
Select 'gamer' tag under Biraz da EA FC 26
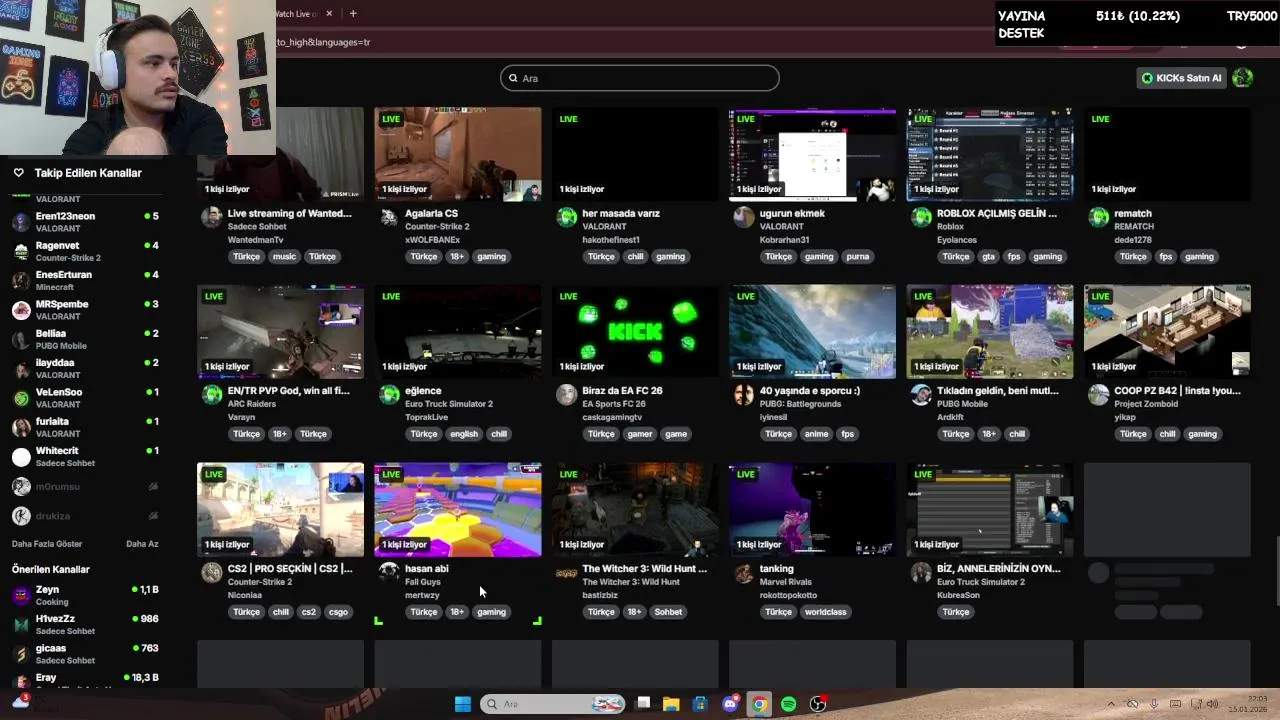[640, 434]
